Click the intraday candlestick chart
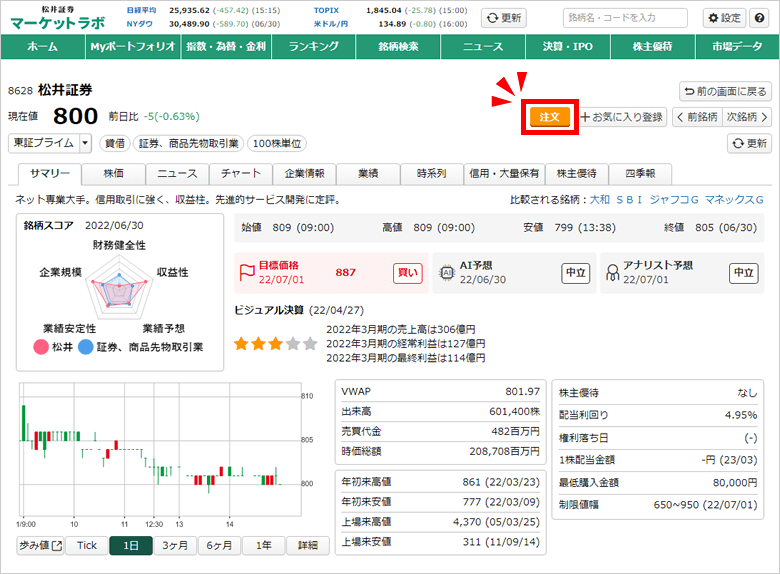The height and width of the screenshot is (574, 780). click(160, 450)
